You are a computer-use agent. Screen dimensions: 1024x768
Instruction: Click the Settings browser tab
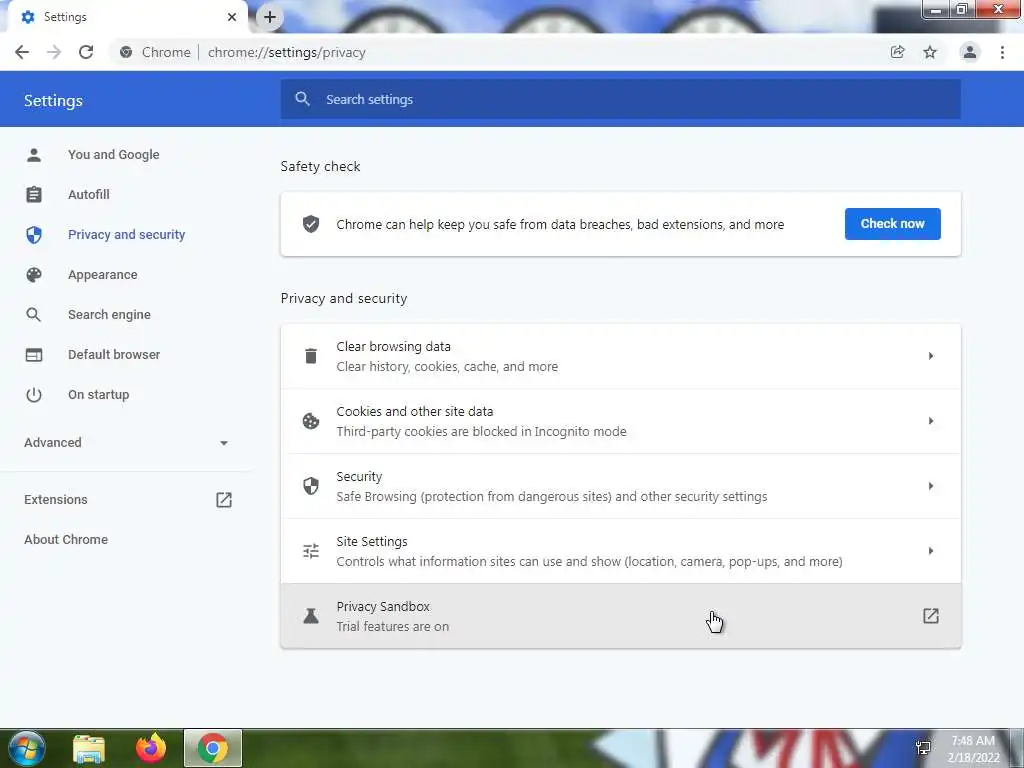[127, 17]
